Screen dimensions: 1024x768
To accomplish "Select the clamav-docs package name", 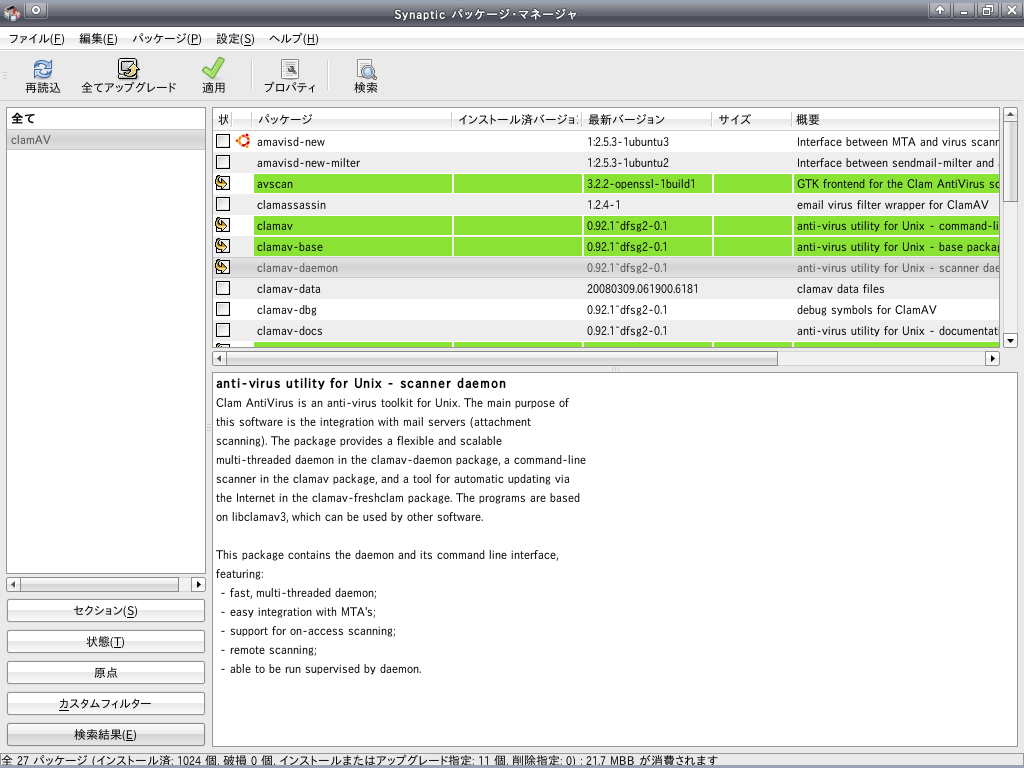I will coord(289,330).
